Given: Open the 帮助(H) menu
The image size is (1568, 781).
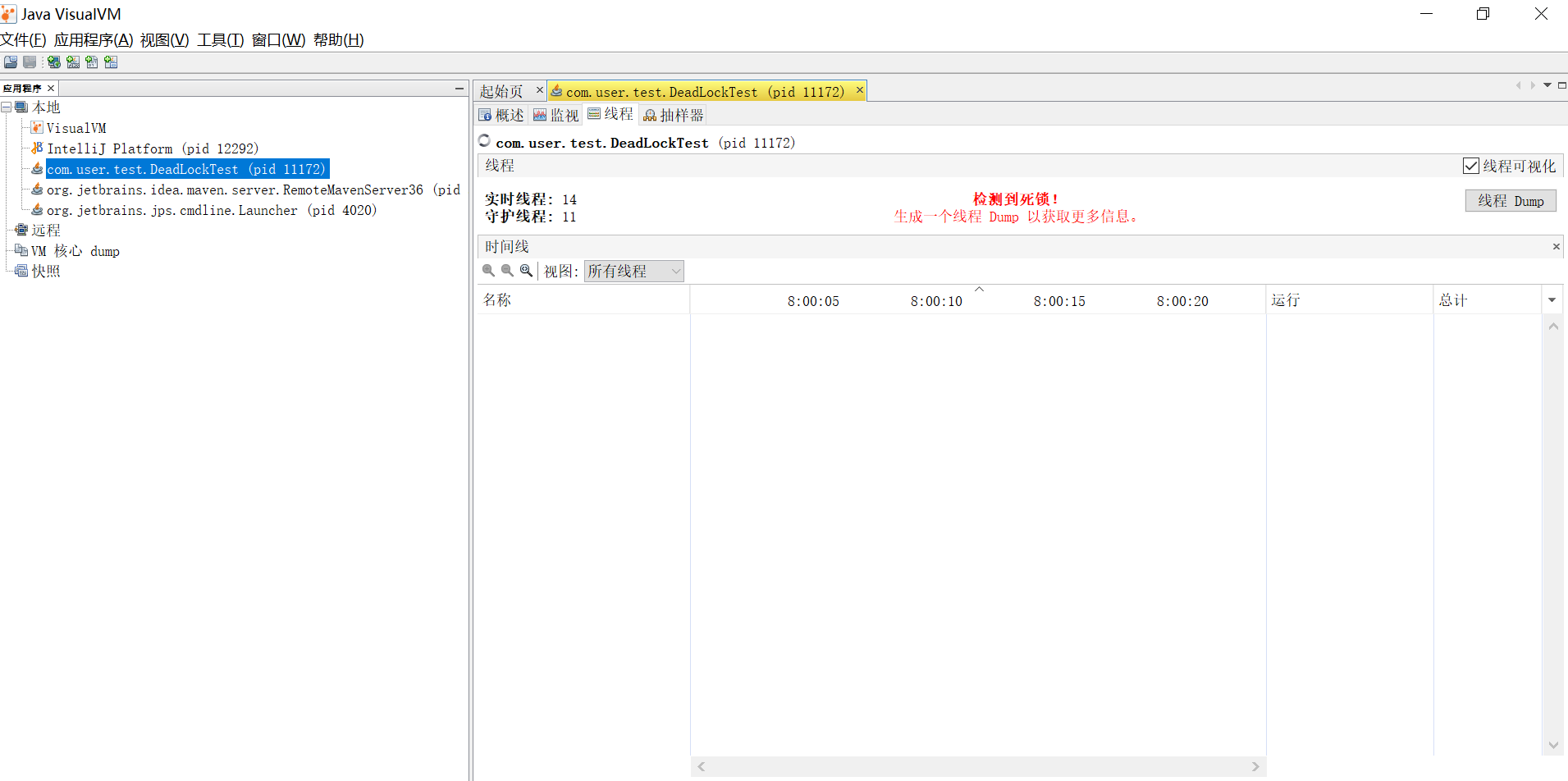Looking at the screenshot, I should [x=338, y=39].
